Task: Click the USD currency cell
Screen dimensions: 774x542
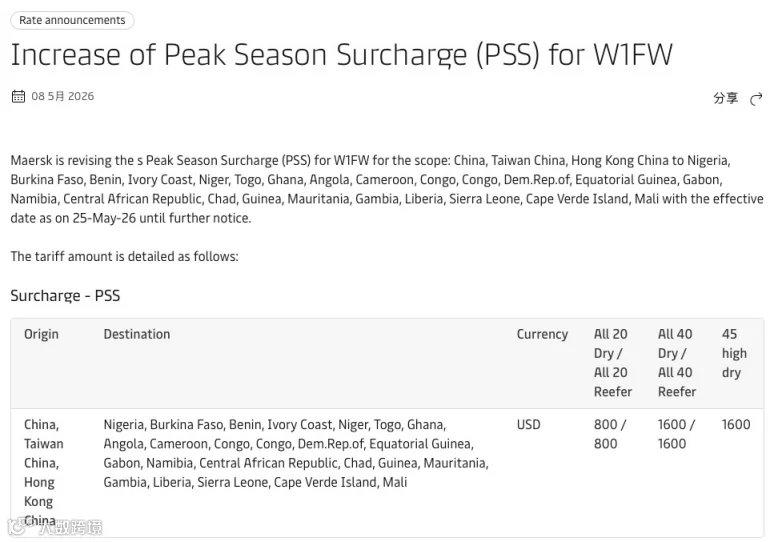Action: pos(528,425)
